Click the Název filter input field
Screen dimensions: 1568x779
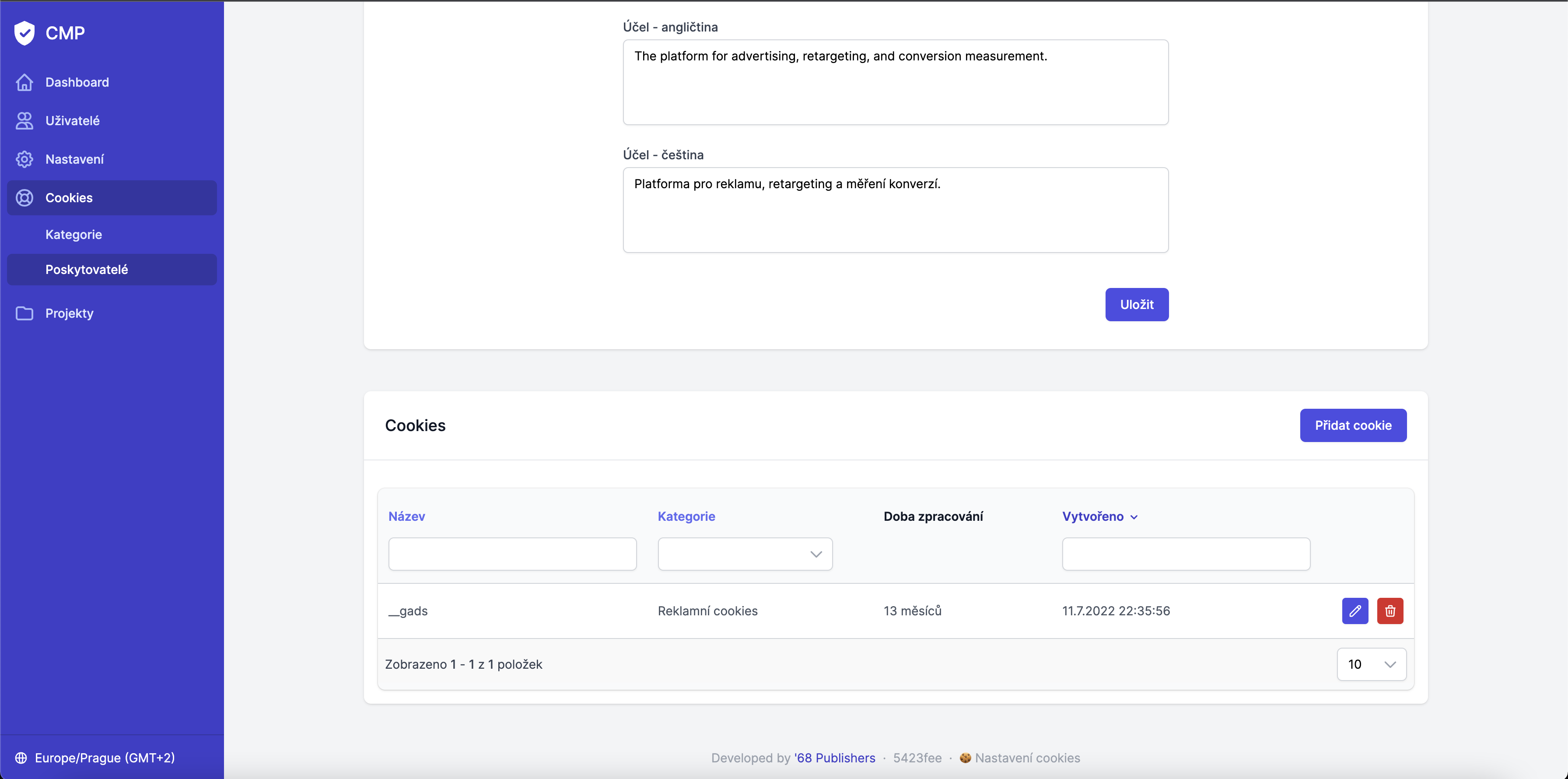coord(512,554)
